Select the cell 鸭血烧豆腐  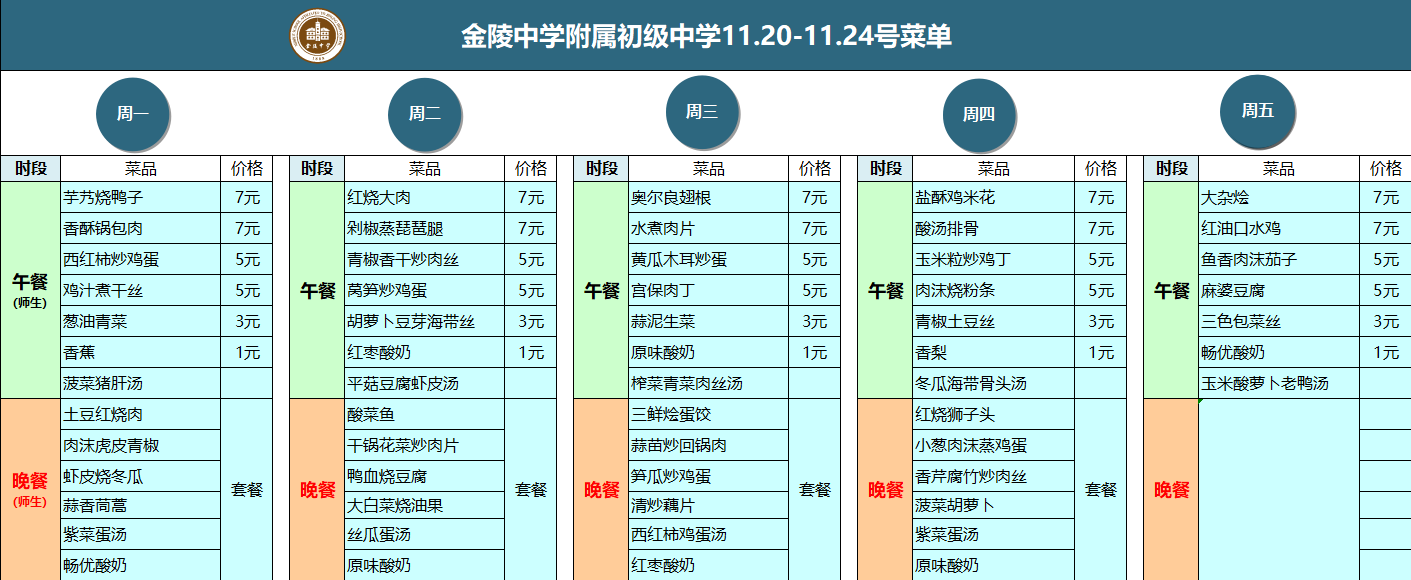pyautogui.click(x=425, y=476)
